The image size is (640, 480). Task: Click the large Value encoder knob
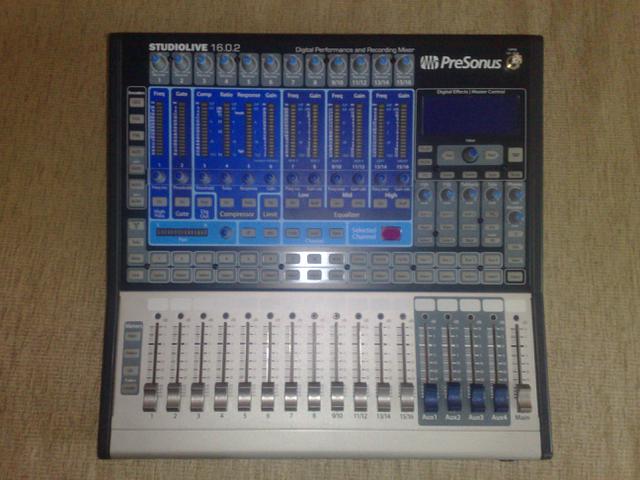pyautogui.click(x=468, y=155)
